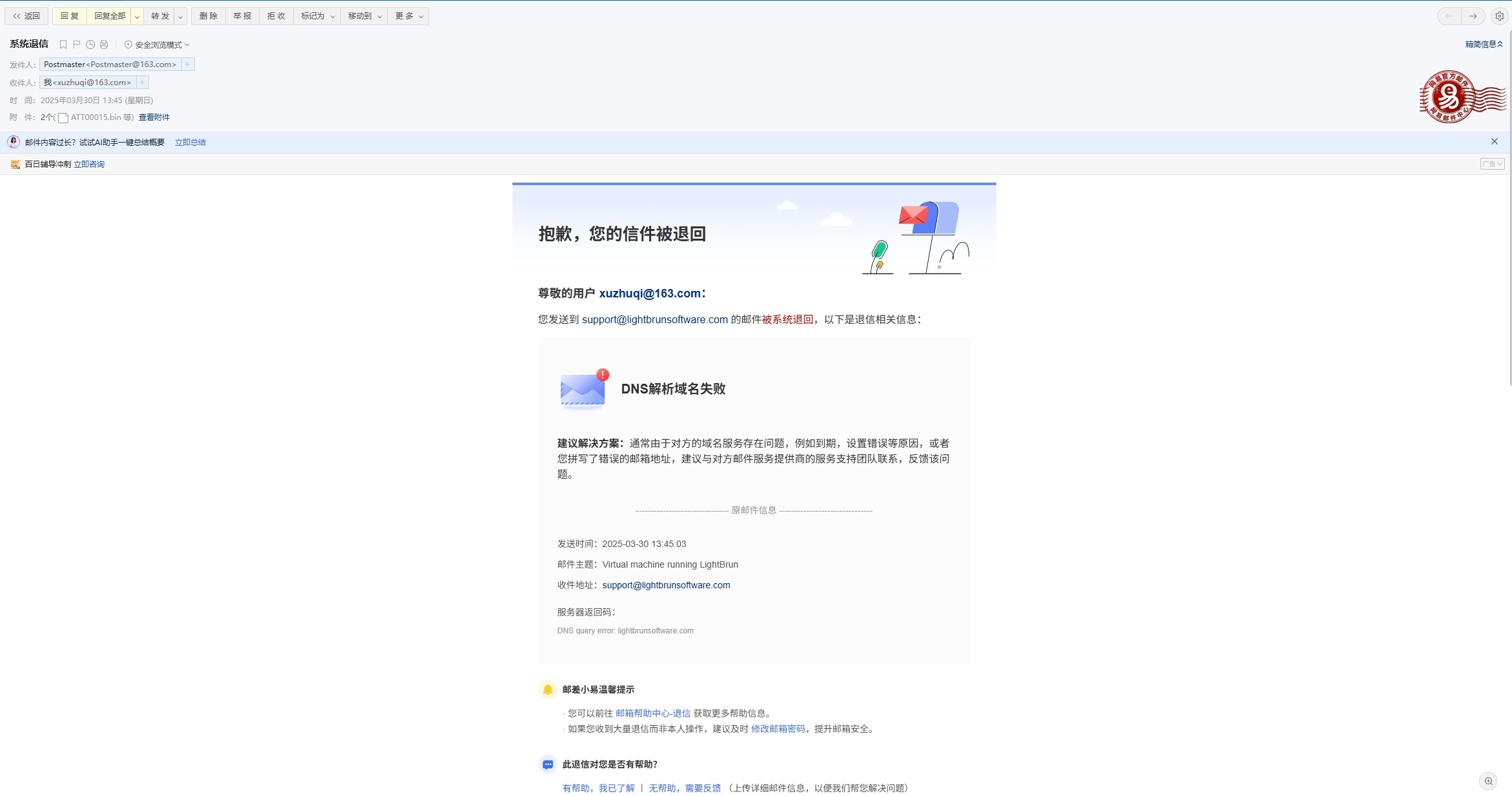Open 邮箱帮助中心-退信 help link
The image size is (1512, 796).
(x=652, y=713)
